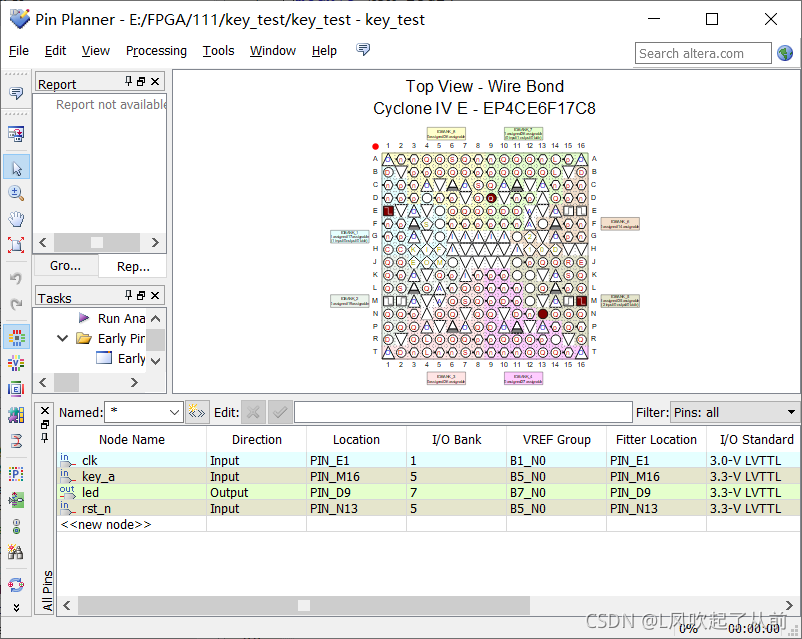Click the redo arrow icon
Viewport: 802px width, 639px height.
[16, 304]
